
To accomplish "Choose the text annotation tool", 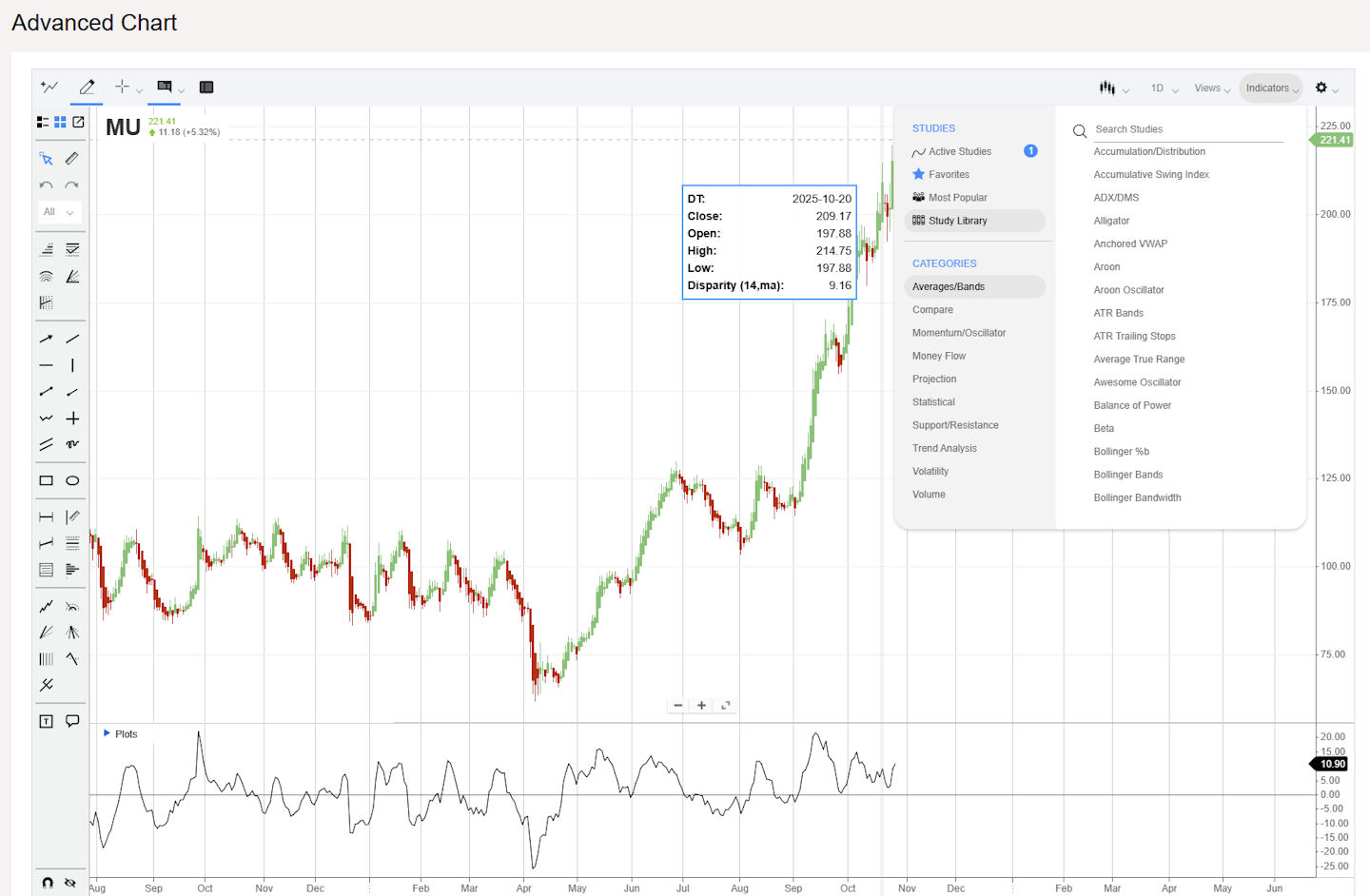I will pyautogui.click(x=46, y=721).
